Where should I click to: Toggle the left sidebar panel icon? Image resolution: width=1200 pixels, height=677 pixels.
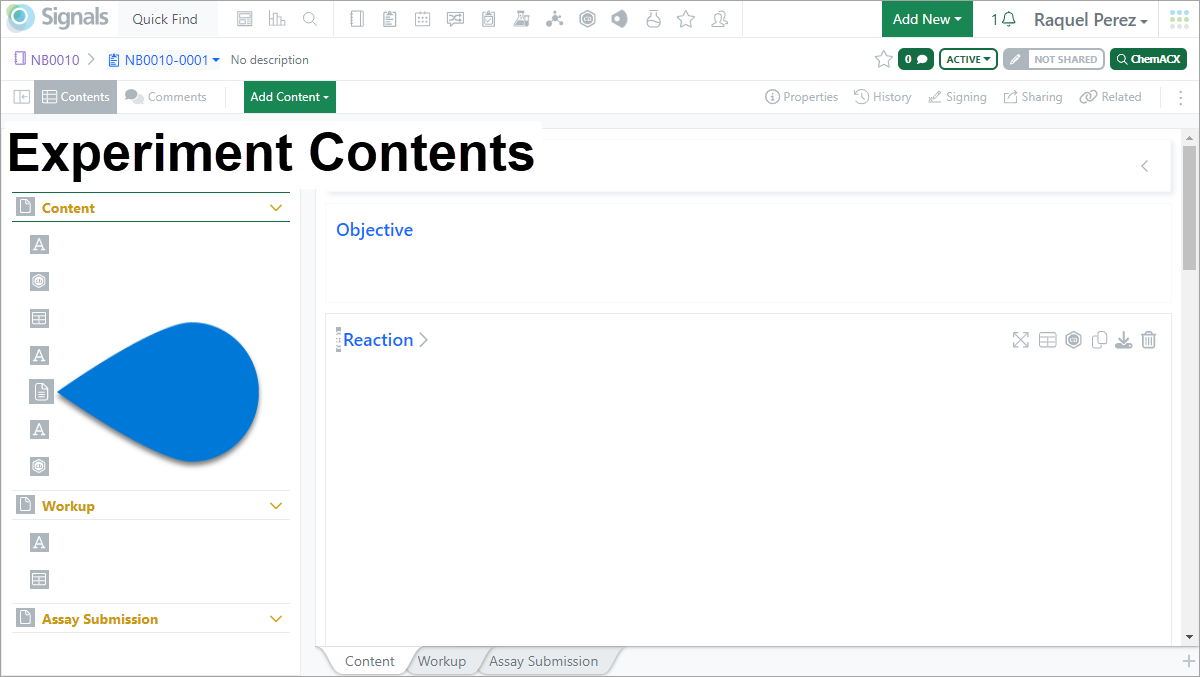tap(21, 97)
